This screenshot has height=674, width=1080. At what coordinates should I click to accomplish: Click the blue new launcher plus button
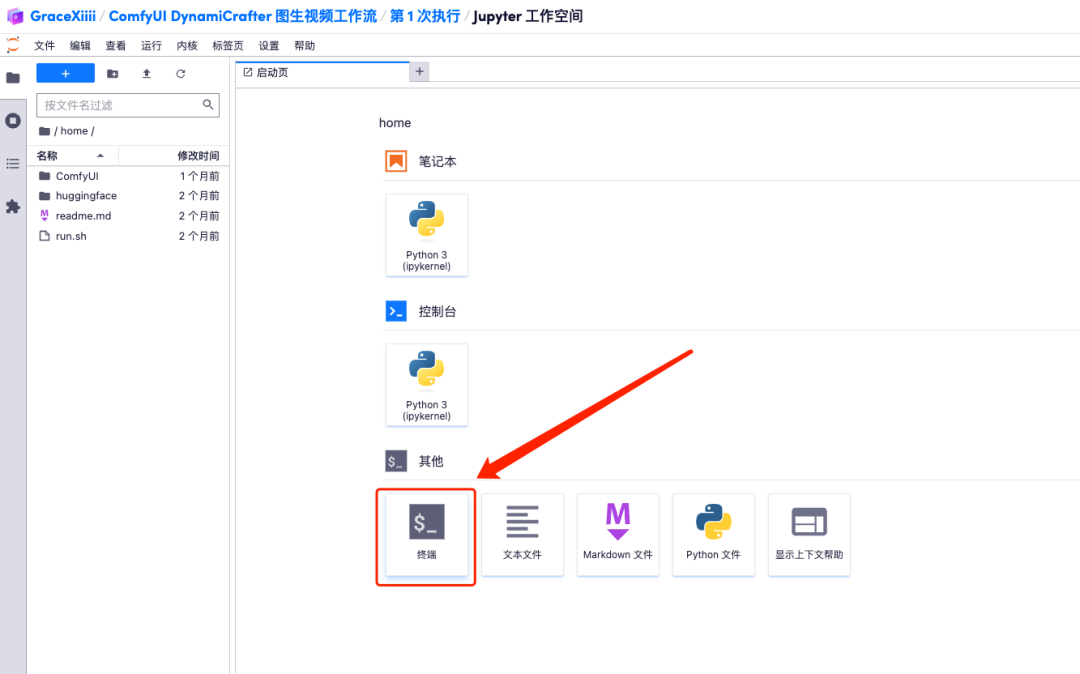[65, 73]
